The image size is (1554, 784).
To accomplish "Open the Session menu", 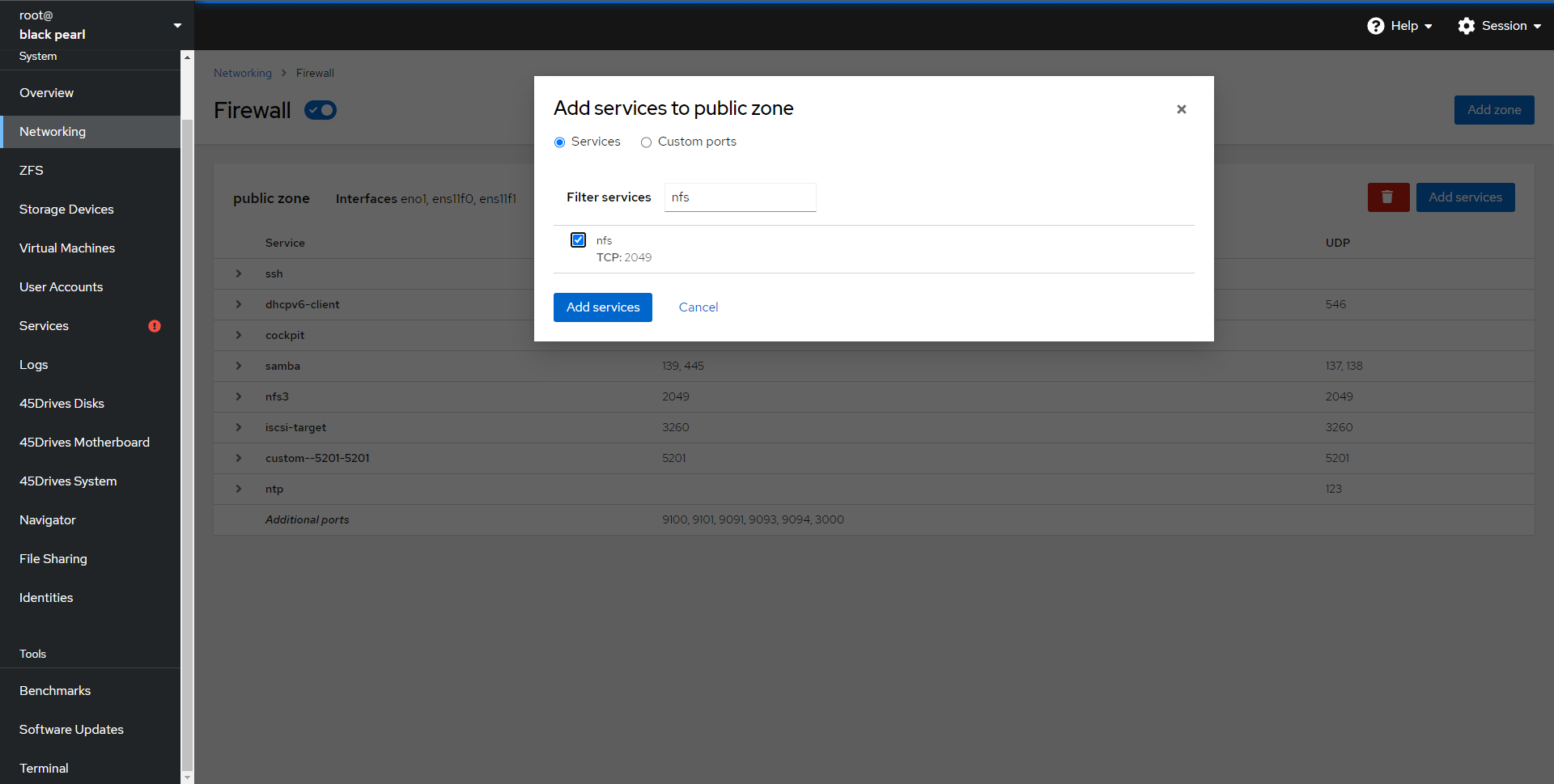I will coord(1499,26).
